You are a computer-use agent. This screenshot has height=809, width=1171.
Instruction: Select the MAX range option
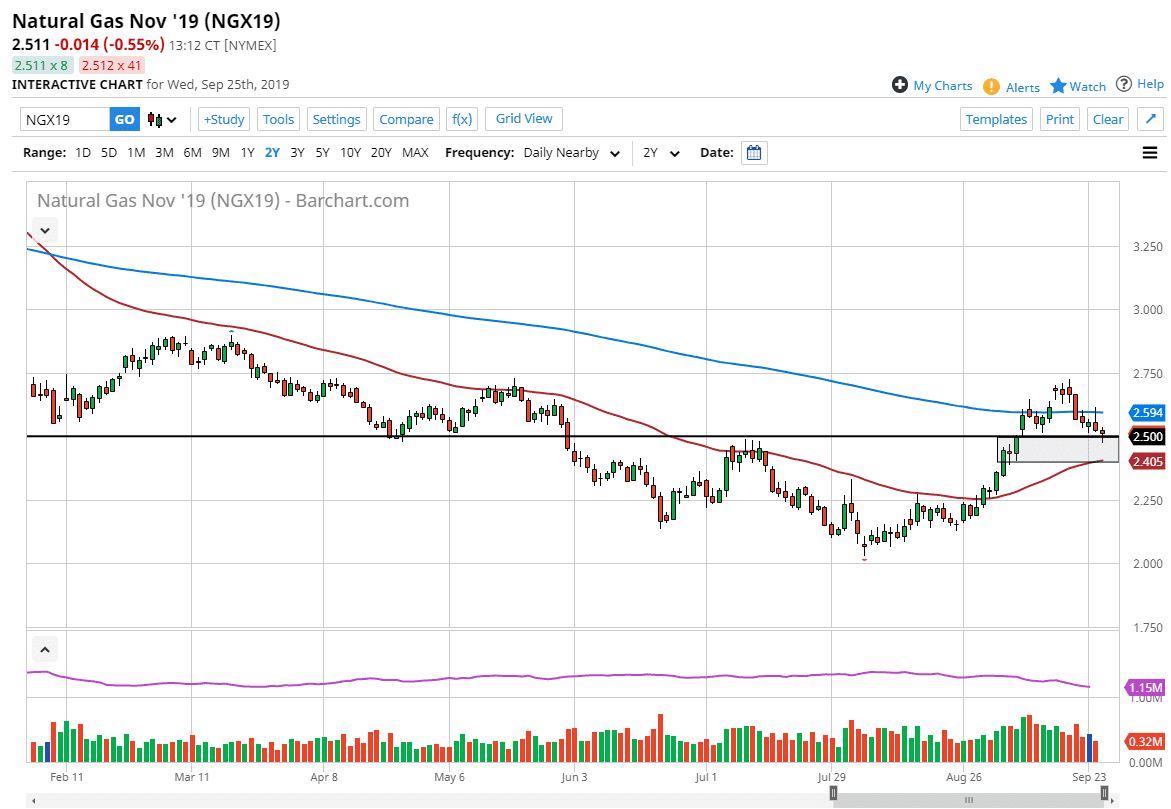point(415,153)
